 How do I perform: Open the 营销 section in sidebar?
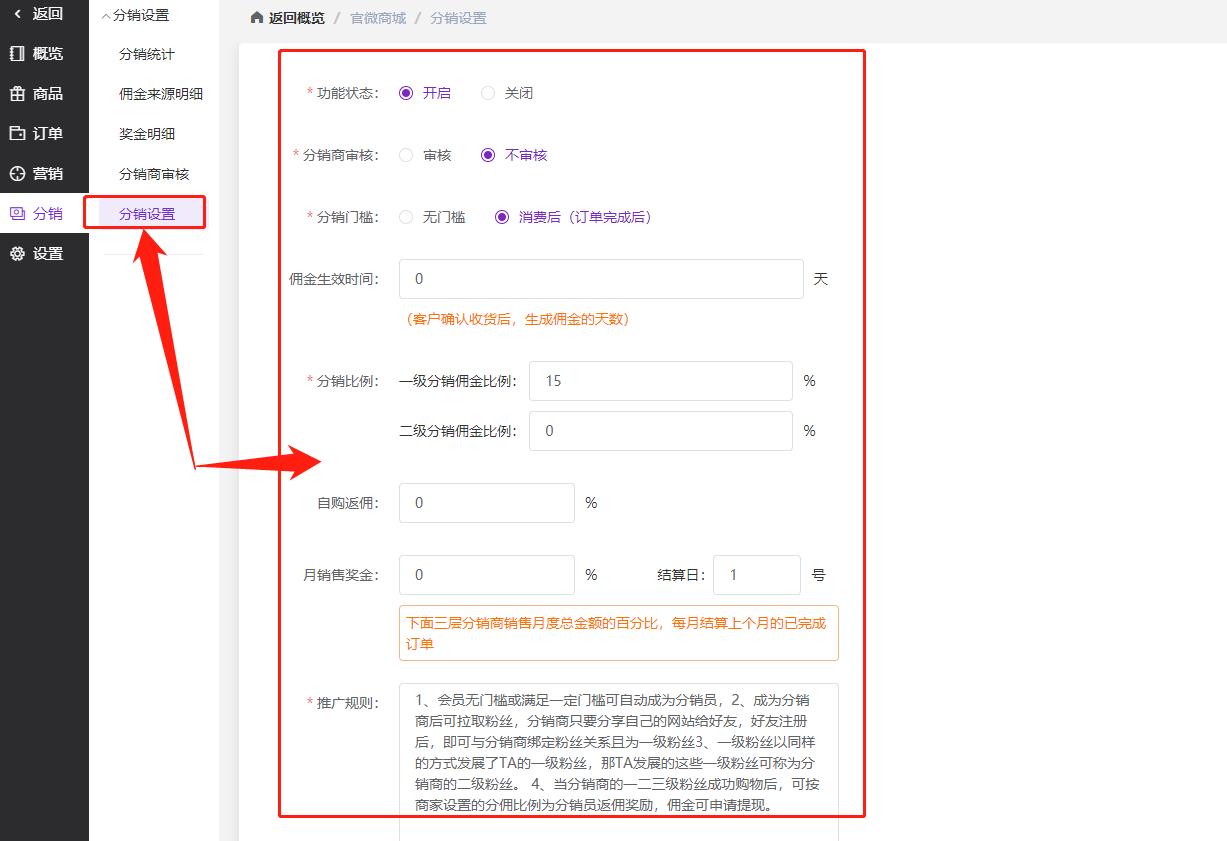43,173
